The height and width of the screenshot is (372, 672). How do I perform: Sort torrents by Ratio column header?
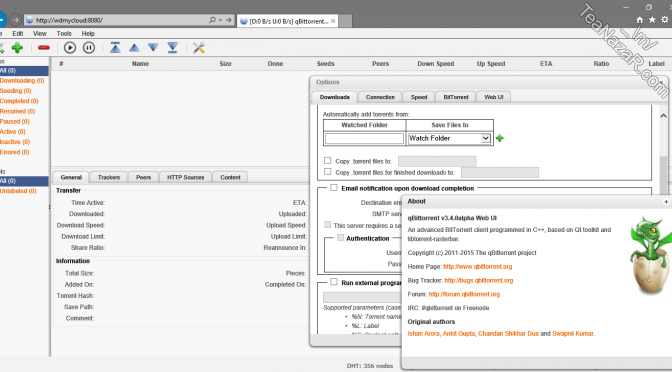pyautogui.click(x=601, y=64)
